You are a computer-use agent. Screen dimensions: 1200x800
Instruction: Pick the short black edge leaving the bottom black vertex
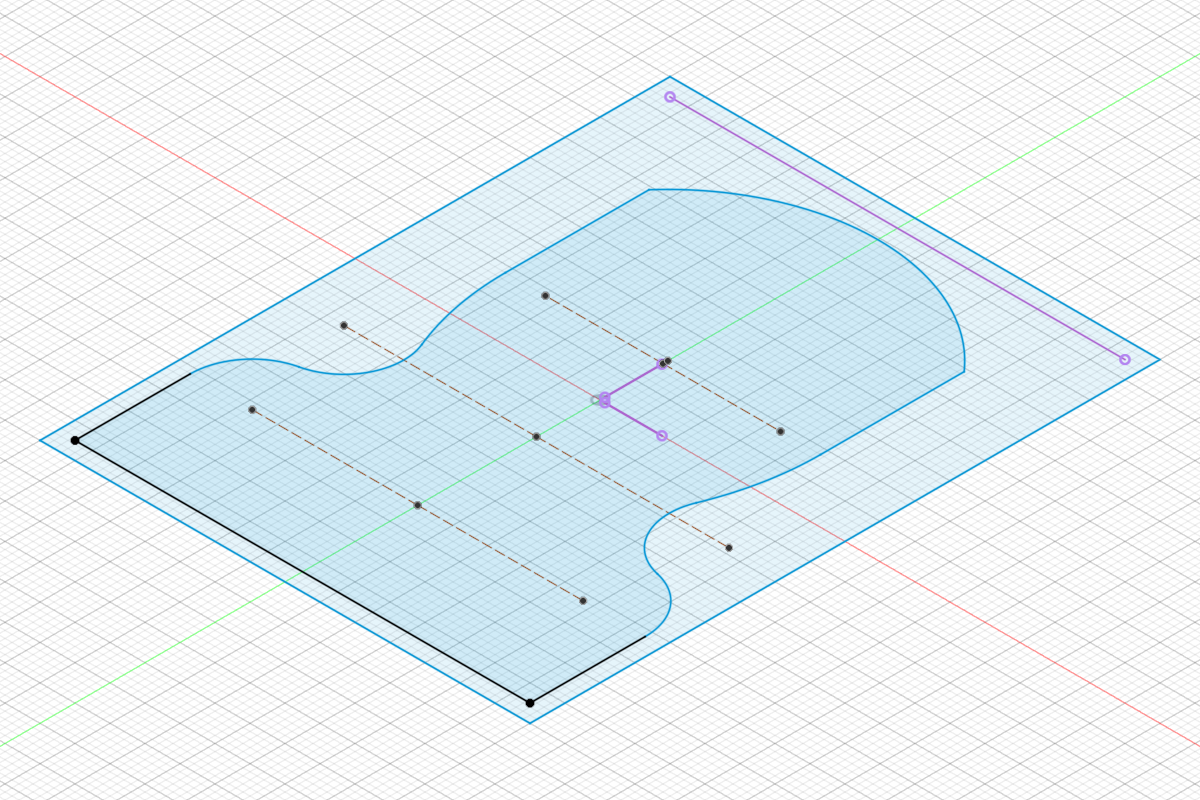(589, 669)
